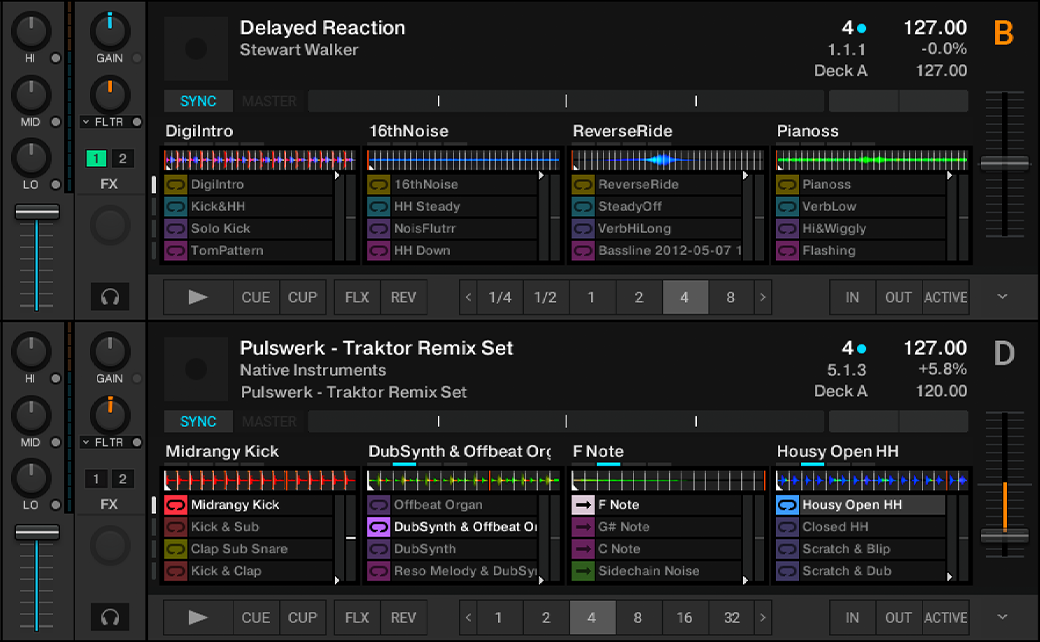Click Deck B channel volume fader
The width and height of the screenshot is (1040, 642).
[x=37, y=212]
